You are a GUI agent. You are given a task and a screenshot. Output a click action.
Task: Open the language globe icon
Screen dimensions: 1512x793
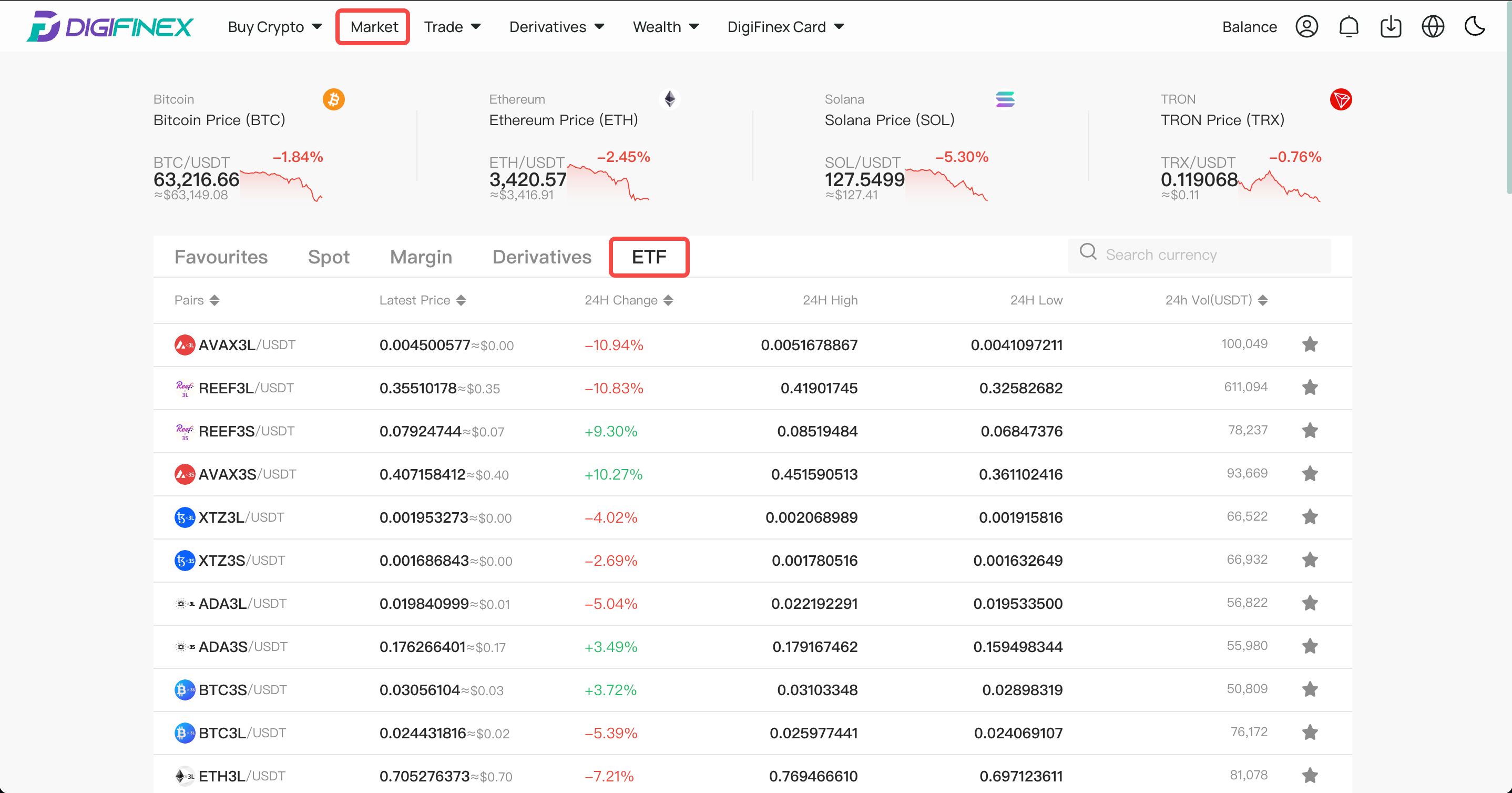pos(1433,26)
